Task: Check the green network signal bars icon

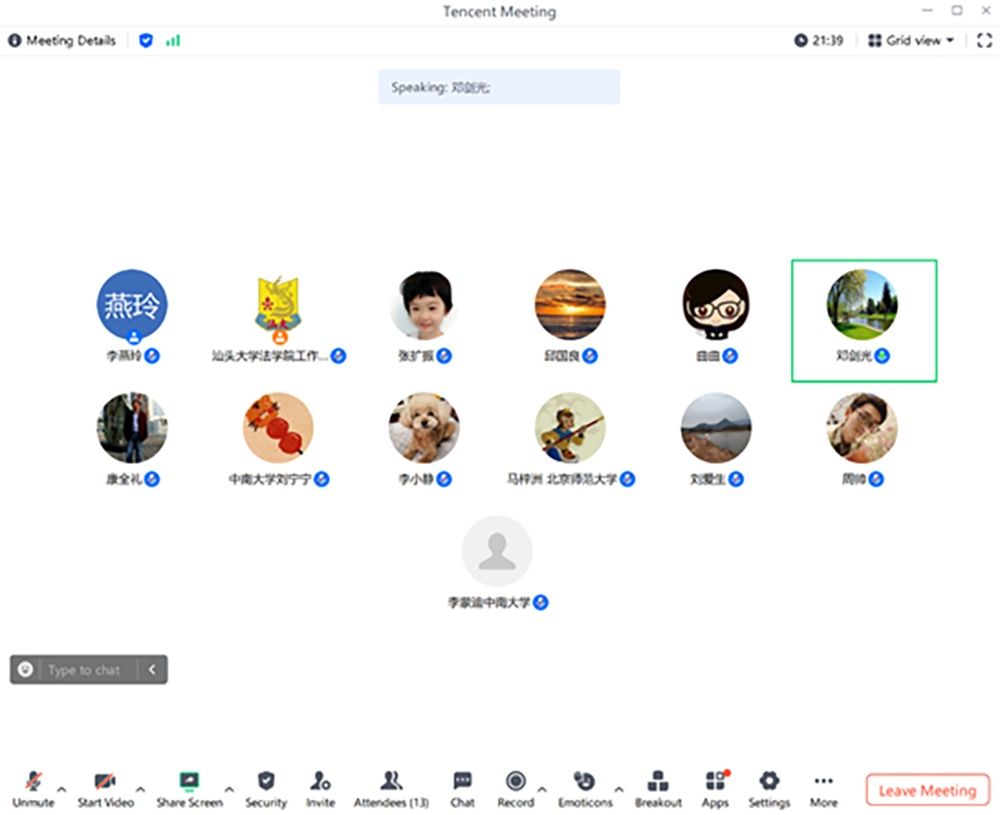Action: pos(173,41)
